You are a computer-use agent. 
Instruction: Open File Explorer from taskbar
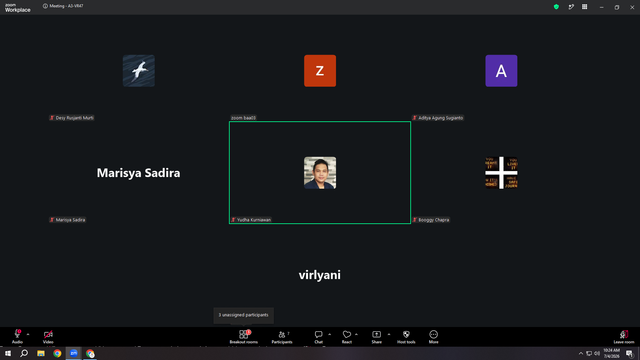click(41, 353)
